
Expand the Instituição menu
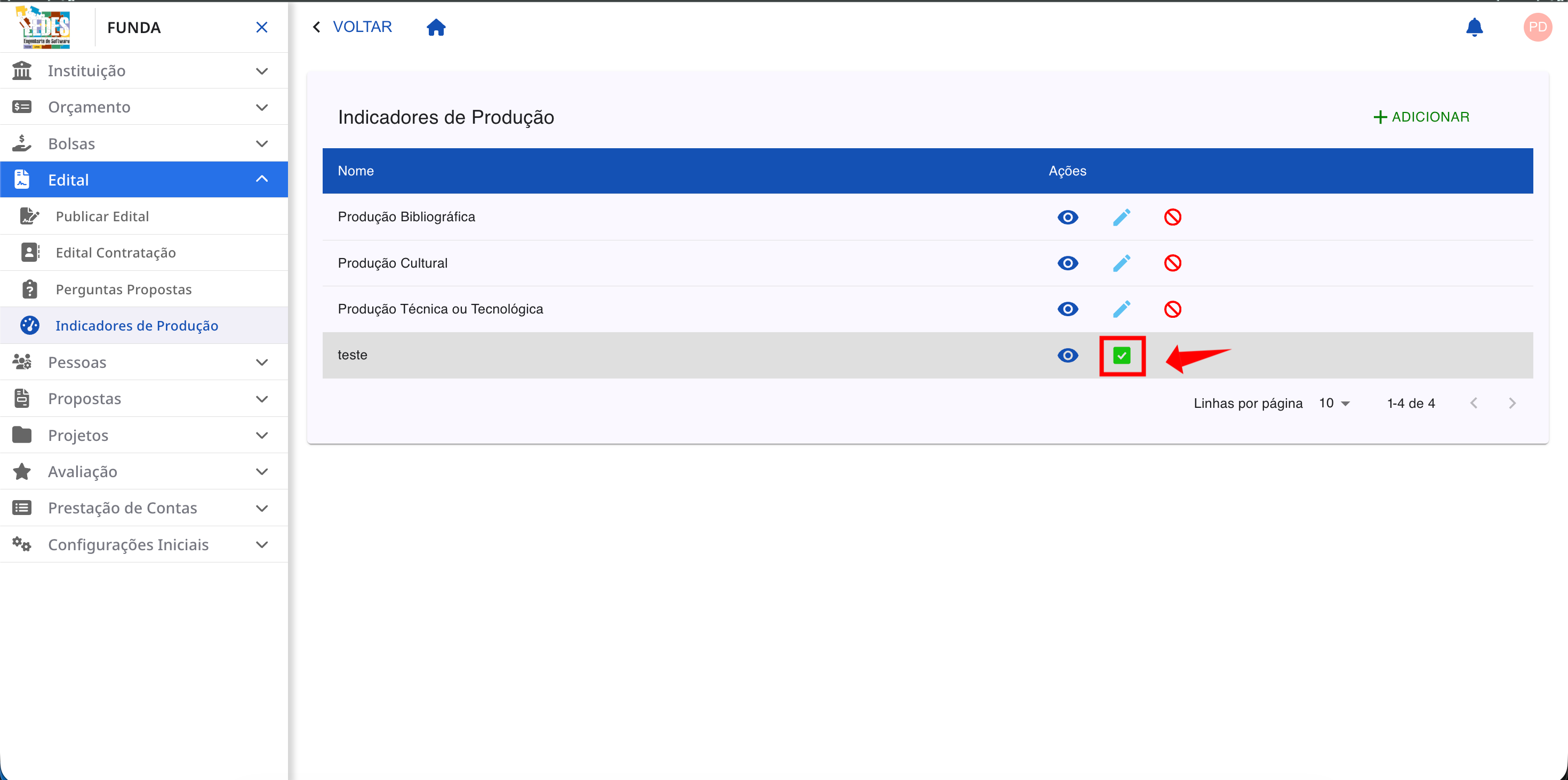[x=143, y=70]
